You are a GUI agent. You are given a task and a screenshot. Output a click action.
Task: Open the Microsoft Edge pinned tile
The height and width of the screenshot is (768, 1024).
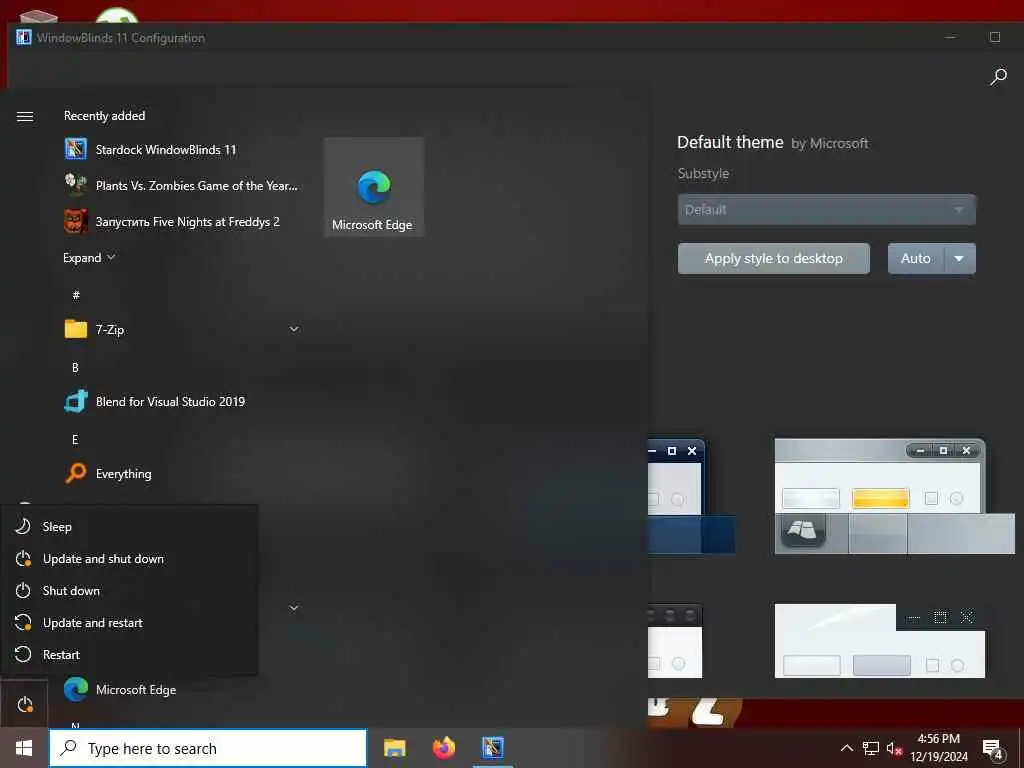[x=374, y=187]
